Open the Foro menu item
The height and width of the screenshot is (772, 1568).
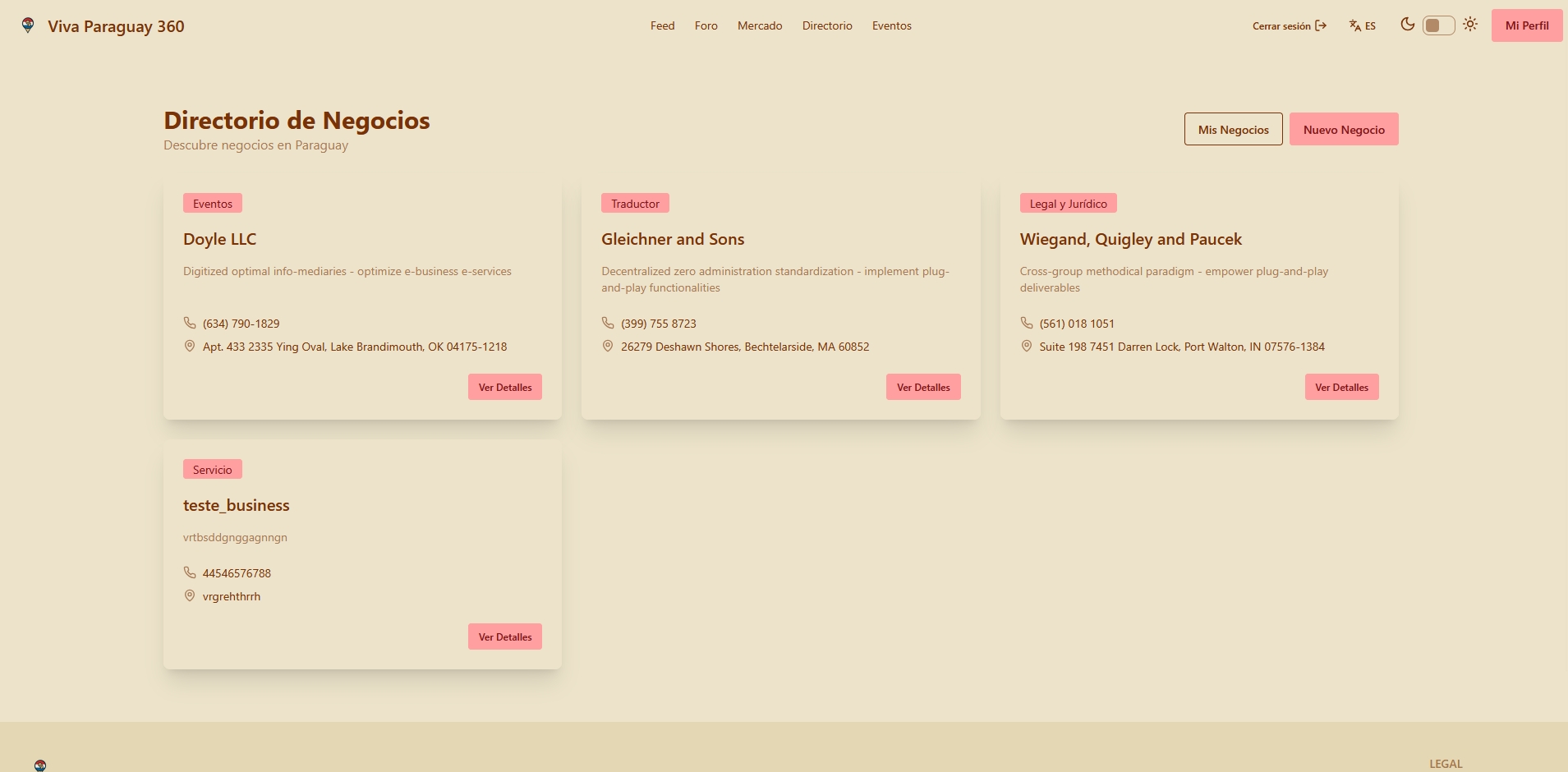tap(706, 25)
